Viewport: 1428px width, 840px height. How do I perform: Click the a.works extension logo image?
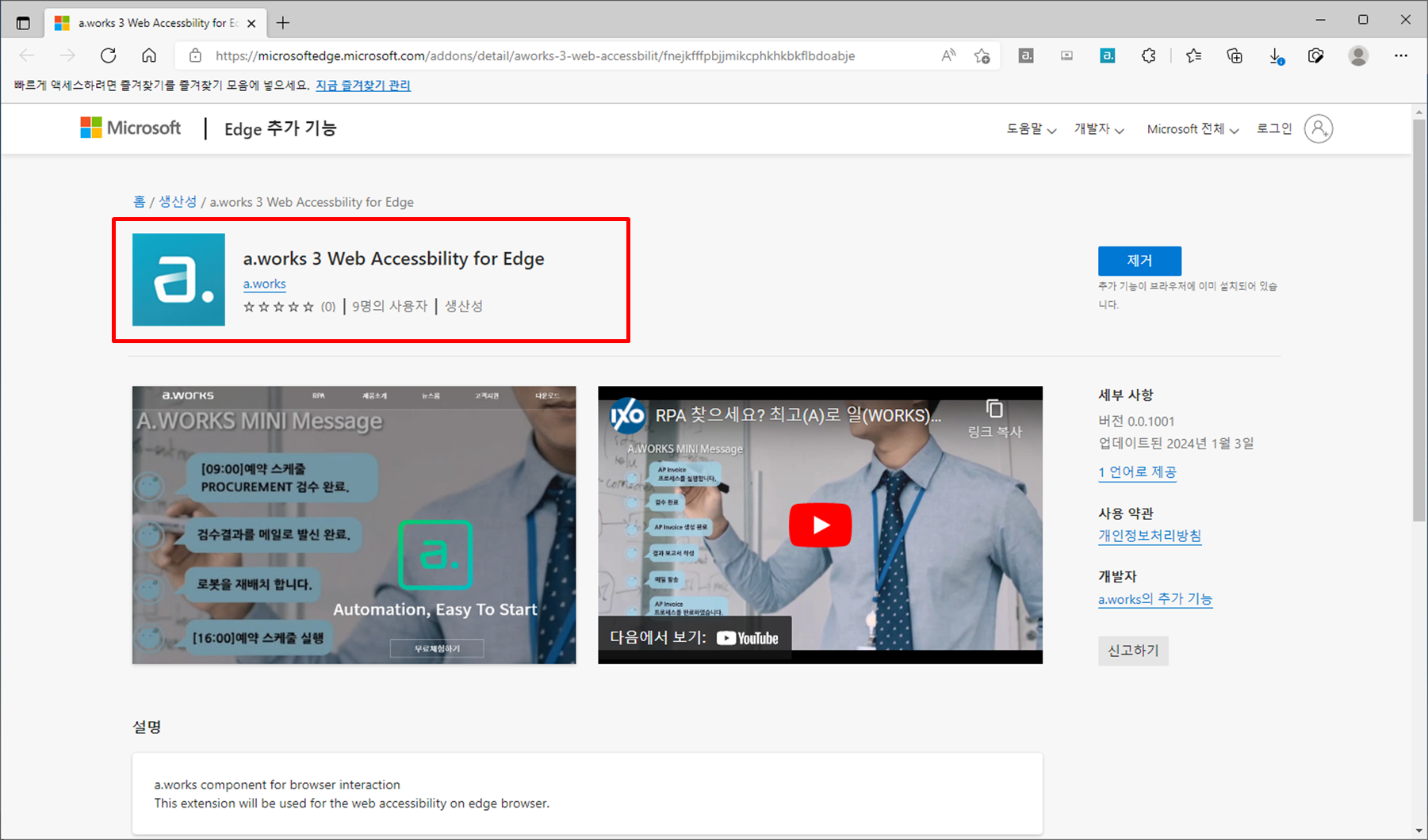click(x=178, y=280)
